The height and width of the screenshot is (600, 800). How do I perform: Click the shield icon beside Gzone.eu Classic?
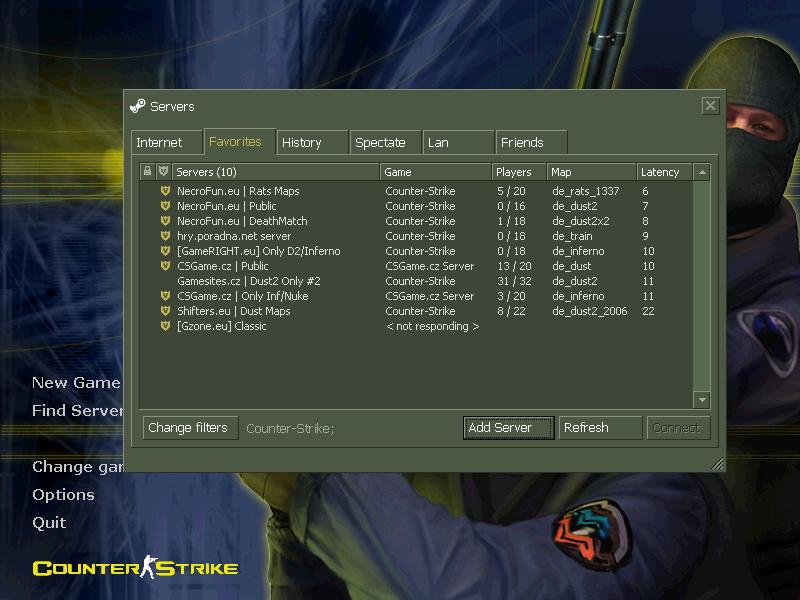pos(165,326)
